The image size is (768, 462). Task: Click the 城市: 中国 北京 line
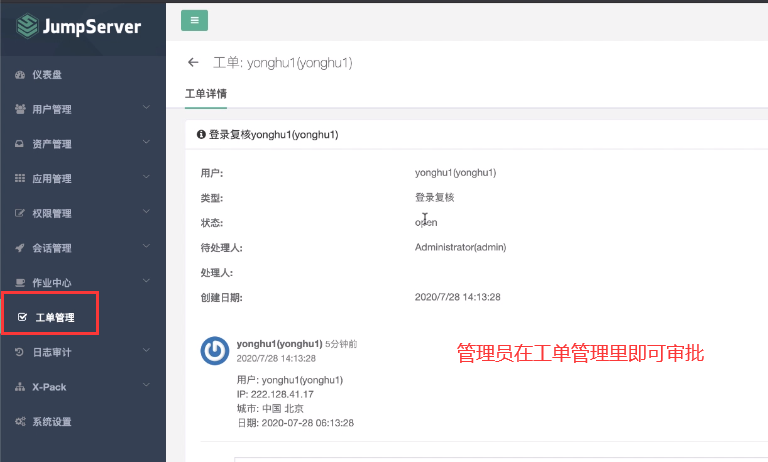[x=270, y=409]
